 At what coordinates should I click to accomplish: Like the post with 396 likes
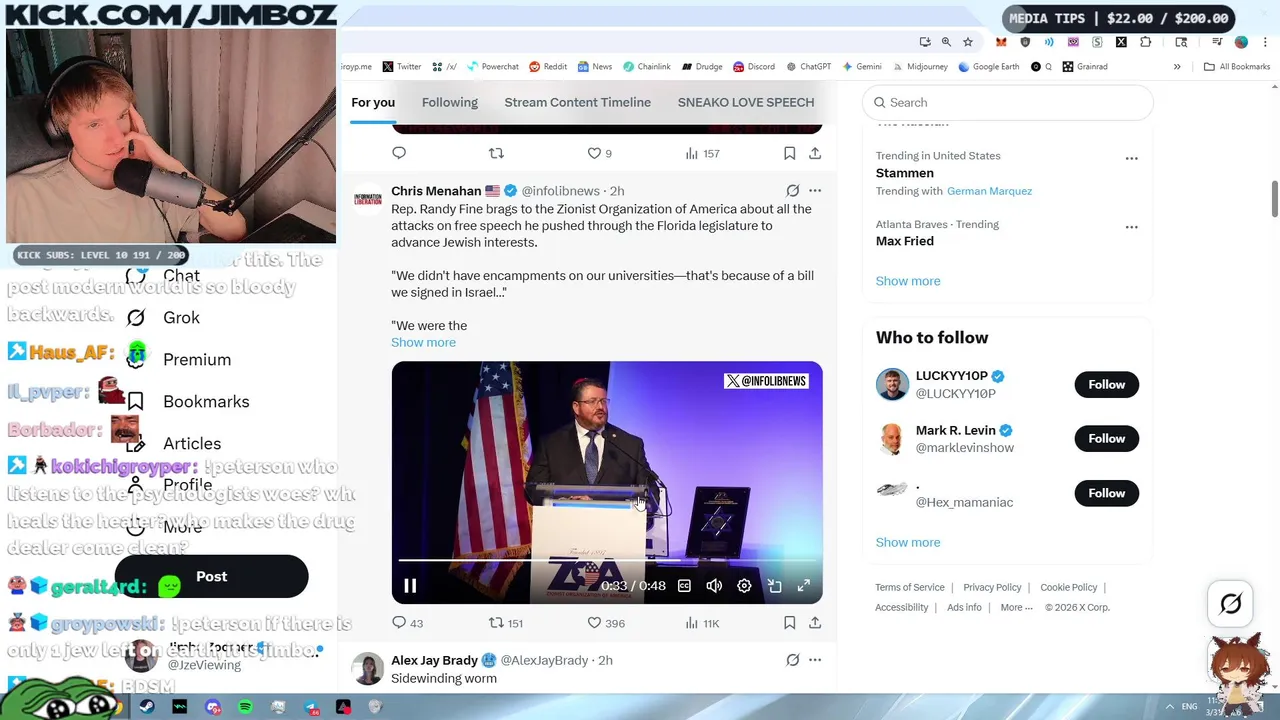tap(594, 623)
